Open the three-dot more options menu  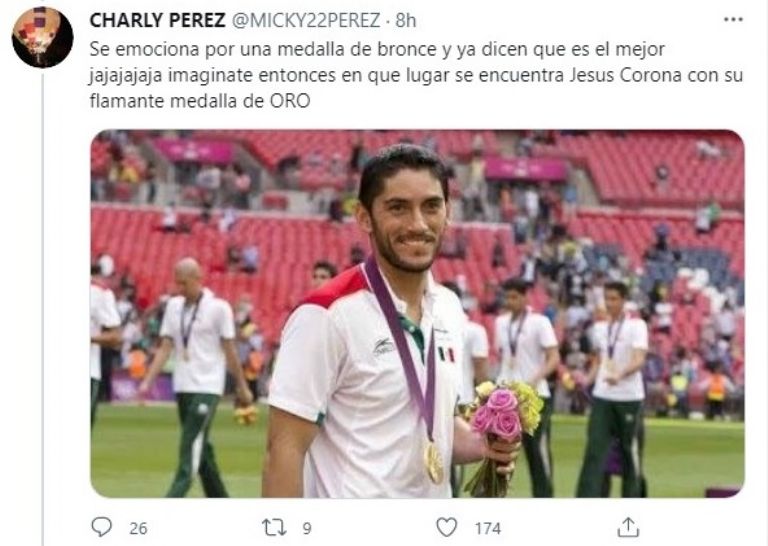click(x=733, y=20)
